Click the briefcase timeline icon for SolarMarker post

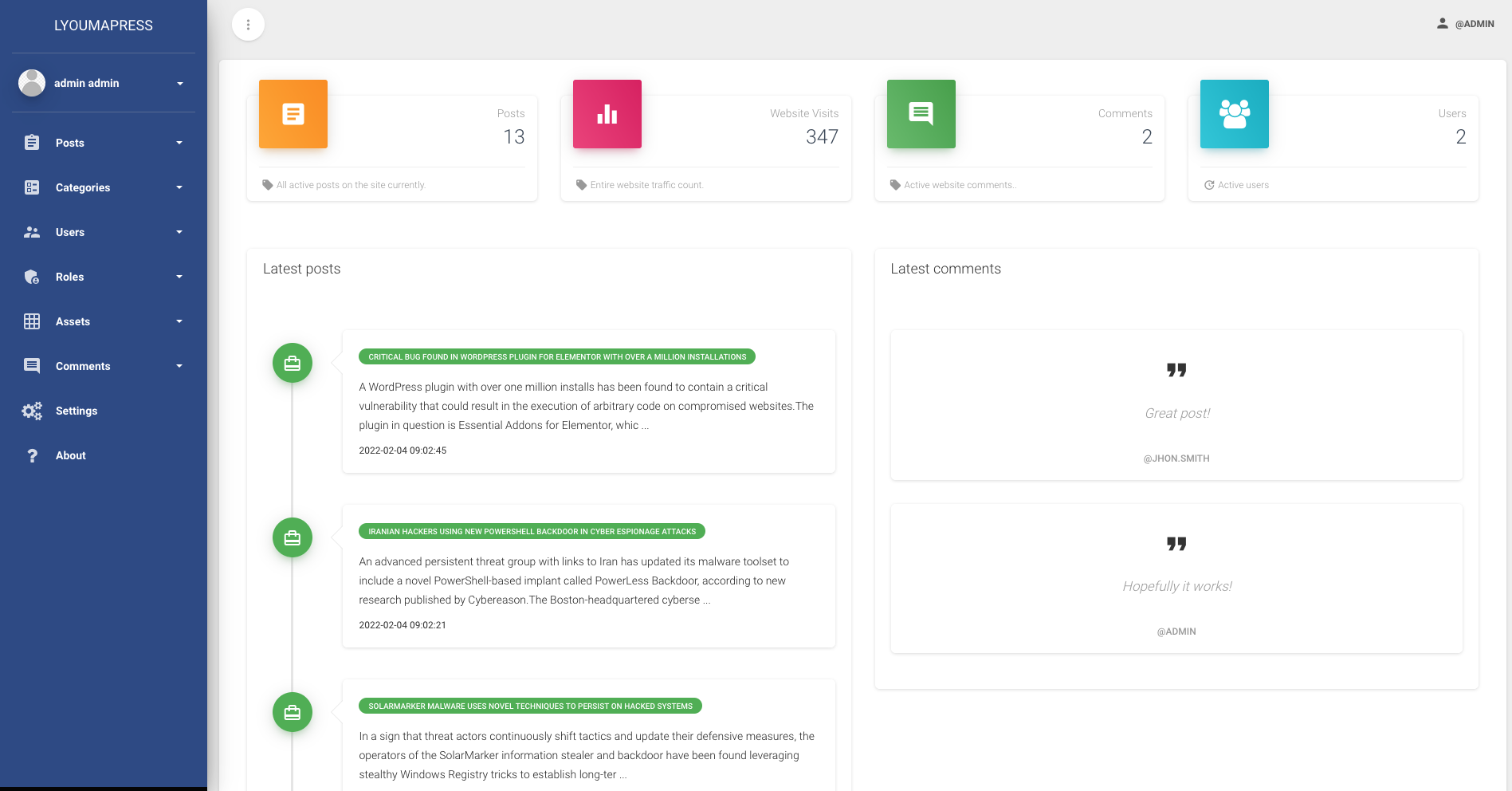click(293, 712)
